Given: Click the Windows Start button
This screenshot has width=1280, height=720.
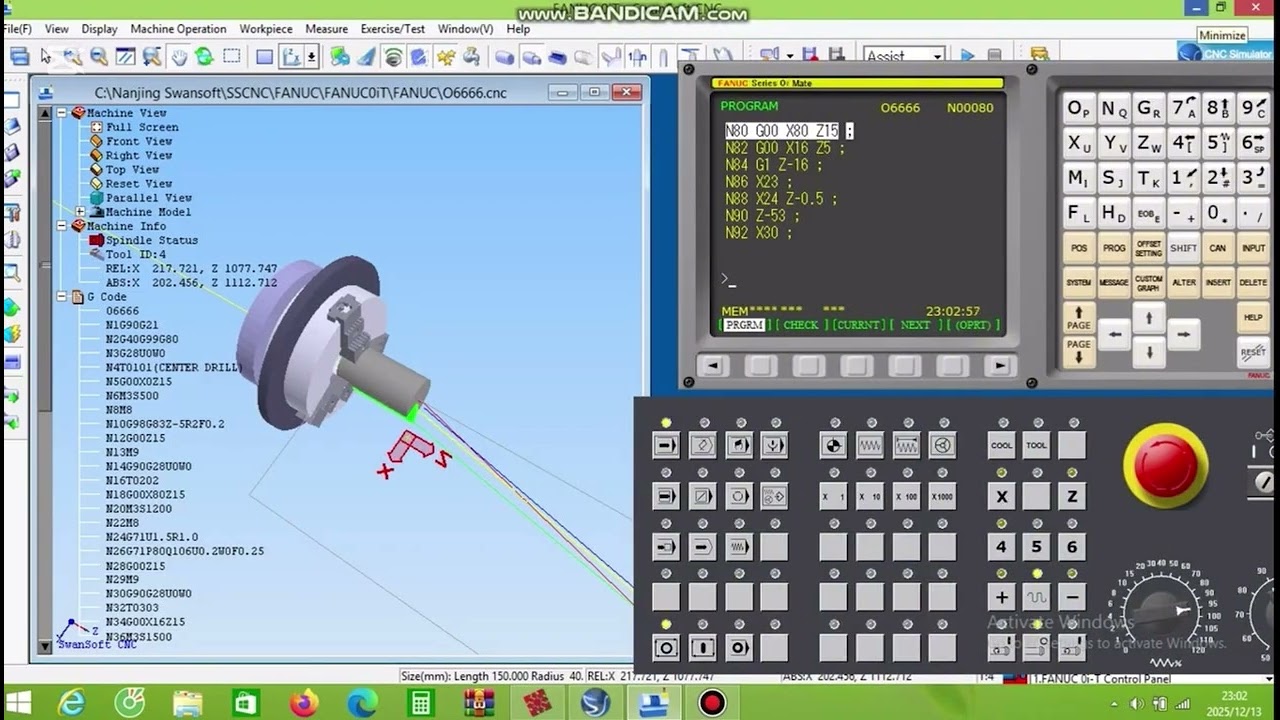Looking at the screenshot, I should coord(18,703).
